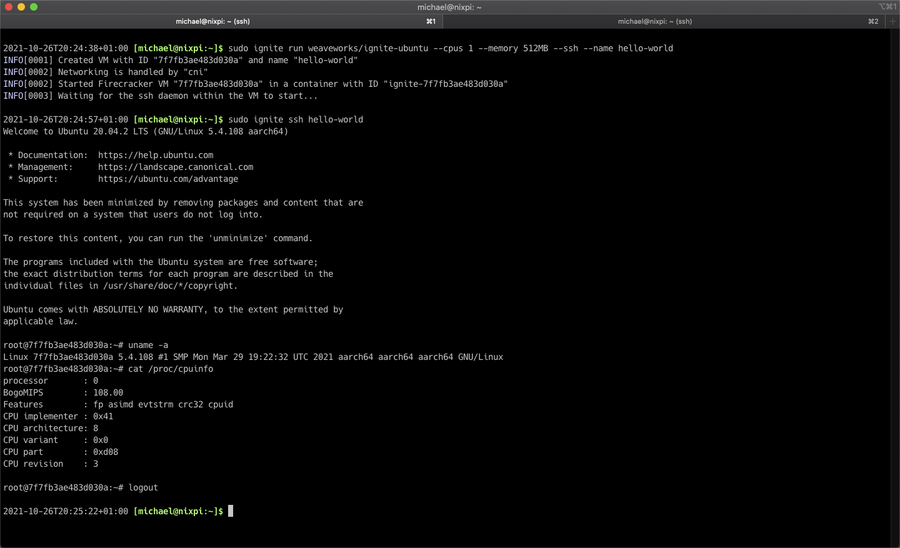Click the 'logout' command

(143, 488)
